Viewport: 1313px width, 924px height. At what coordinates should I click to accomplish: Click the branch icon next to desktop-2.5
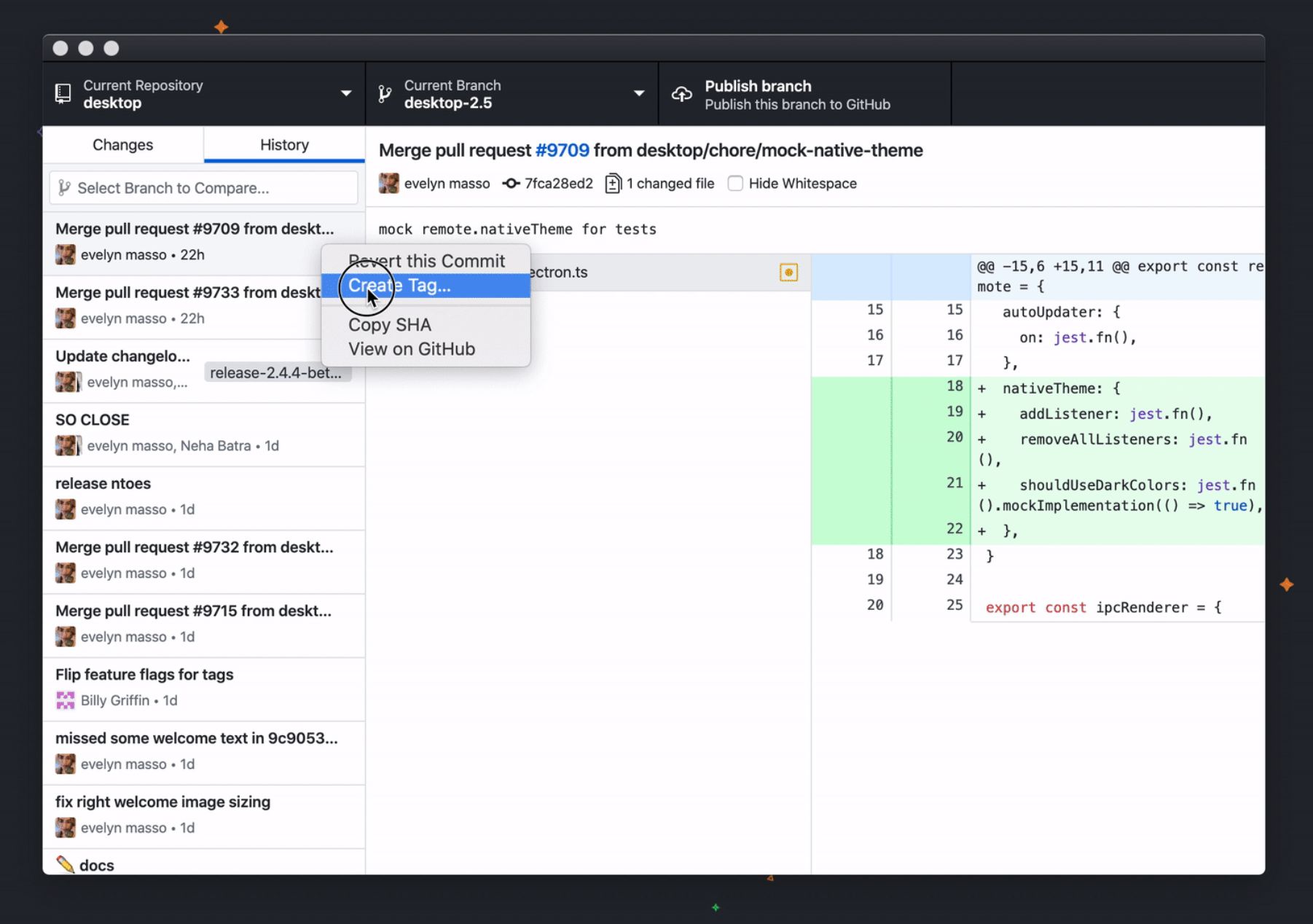click(x=385, y=93)
